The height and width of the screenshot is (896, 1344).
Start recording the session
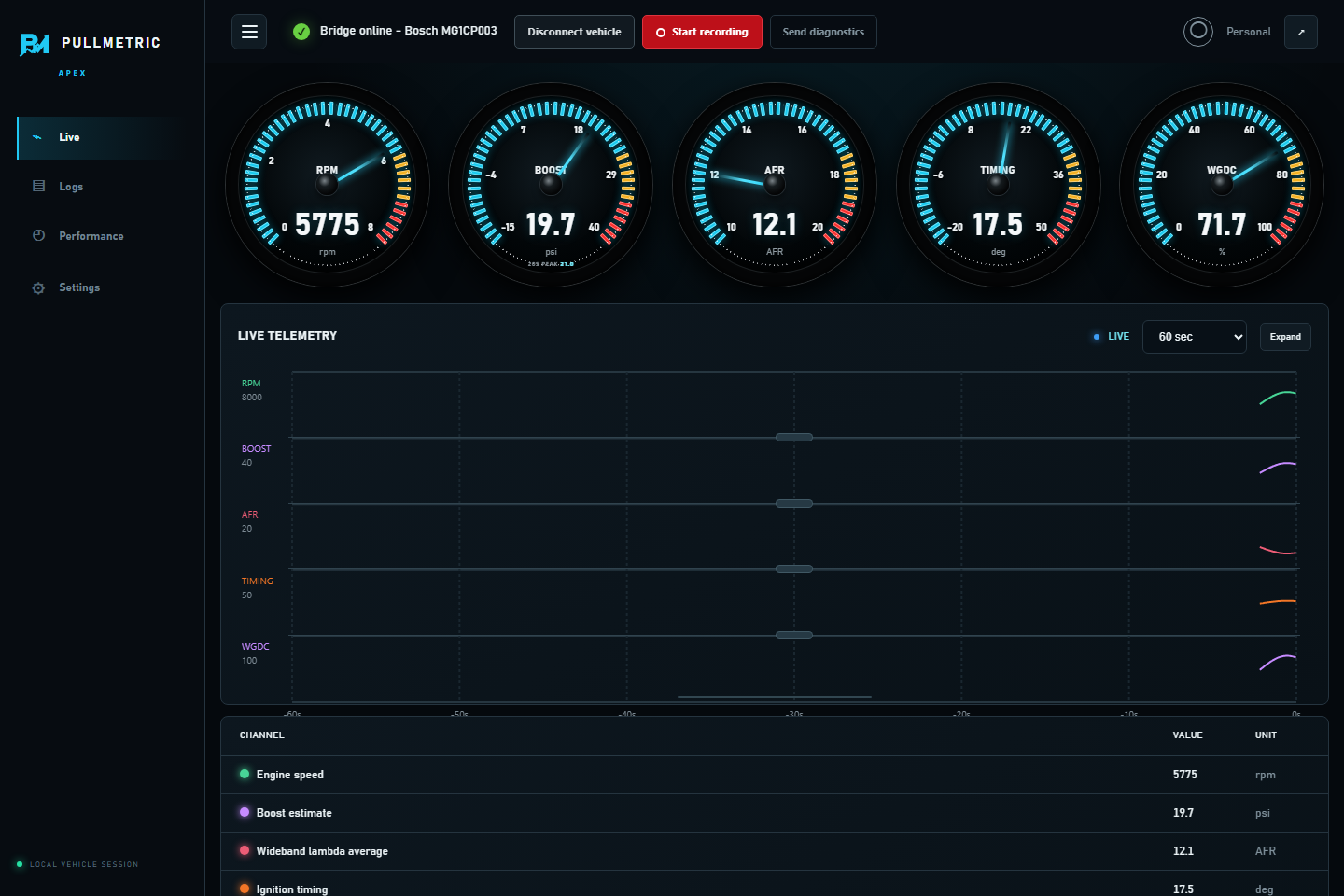click(702, 32)
